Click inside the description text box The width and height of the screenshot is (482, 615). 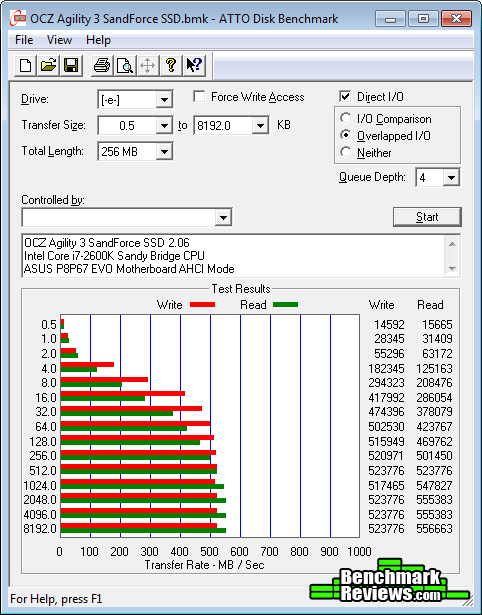[x=234, y=256]
